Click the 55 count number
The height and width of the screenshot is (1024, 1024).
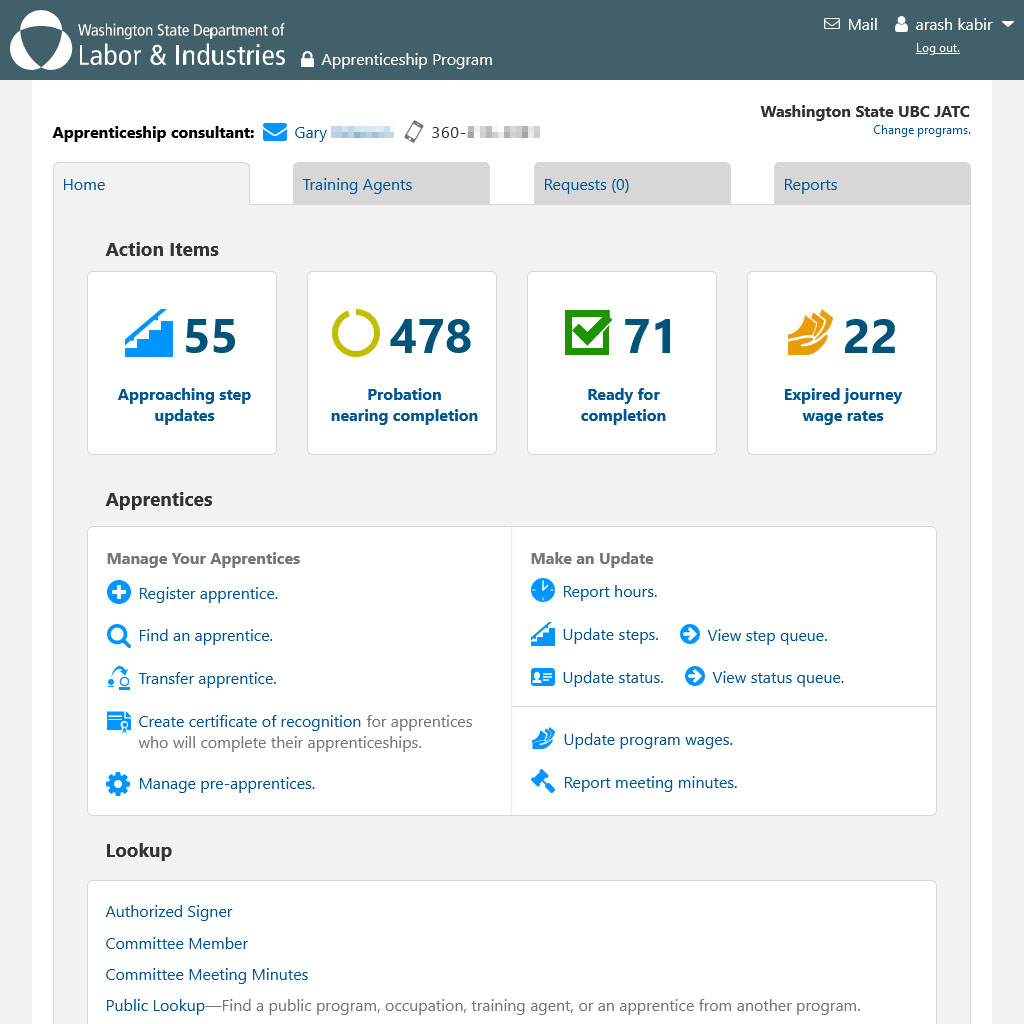coord(210,336)
